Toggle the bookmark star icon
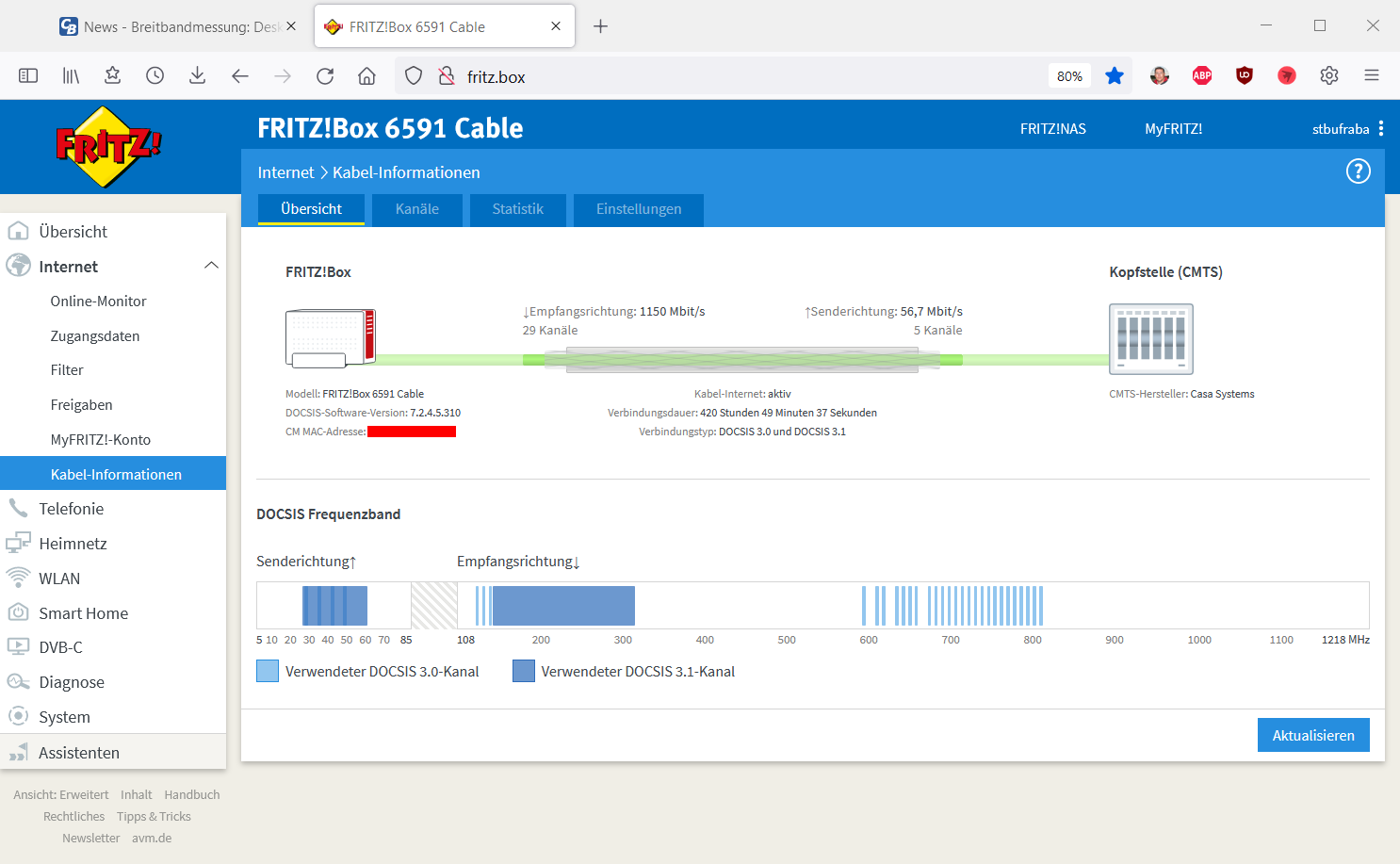1400x864 pixels. 1115,76
